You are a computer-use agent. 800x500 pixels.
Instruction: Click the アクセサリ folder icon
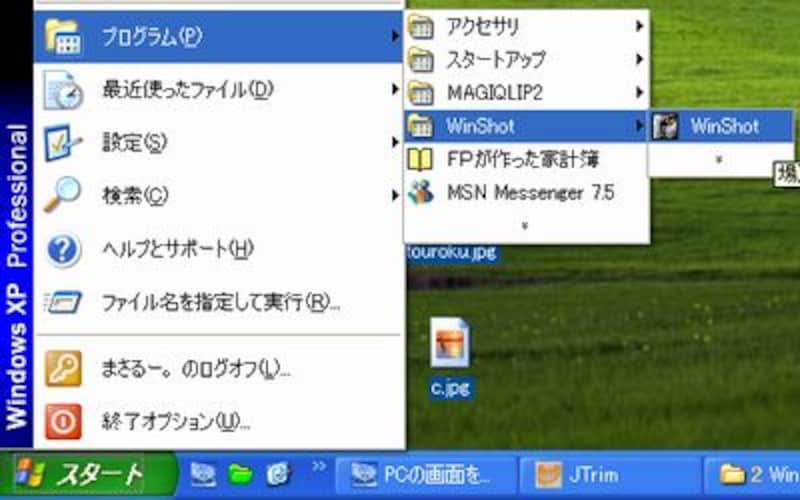[x=421, y=27]
